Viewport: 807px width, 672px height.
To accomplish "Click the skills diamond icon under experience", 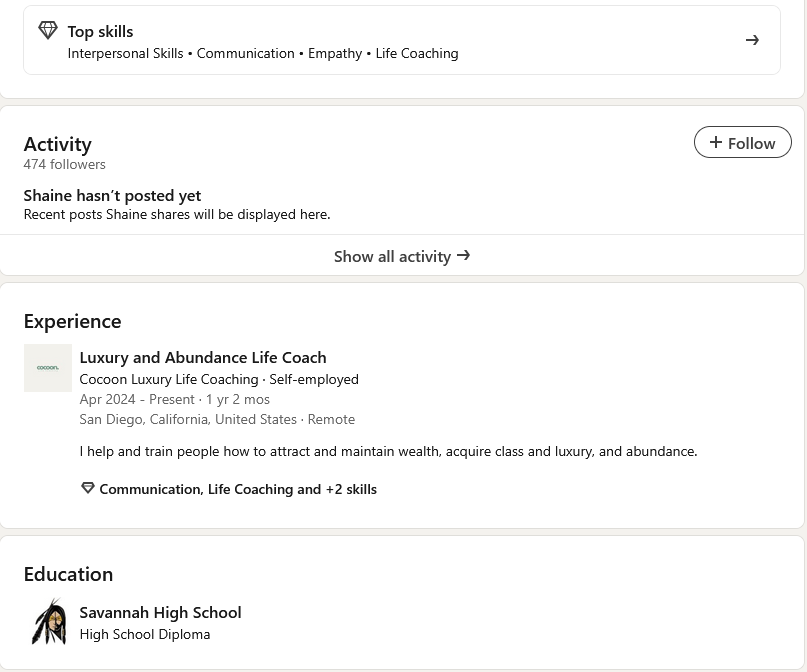I will click(87, 488).
